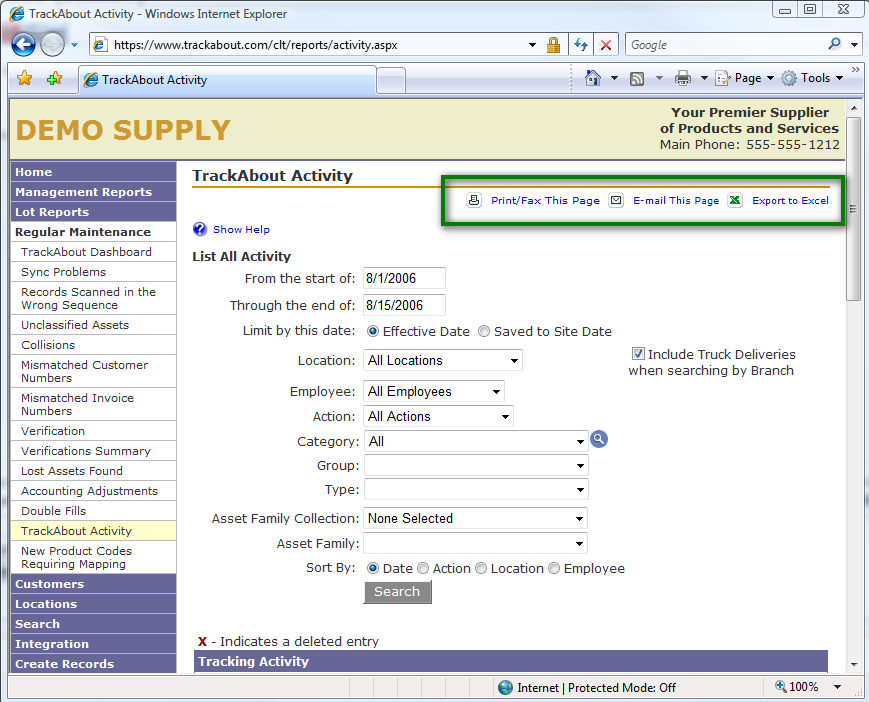Select the Effective Date radio button
The height and width of the screenshot is (702, 869).
[x=373, y=331]
